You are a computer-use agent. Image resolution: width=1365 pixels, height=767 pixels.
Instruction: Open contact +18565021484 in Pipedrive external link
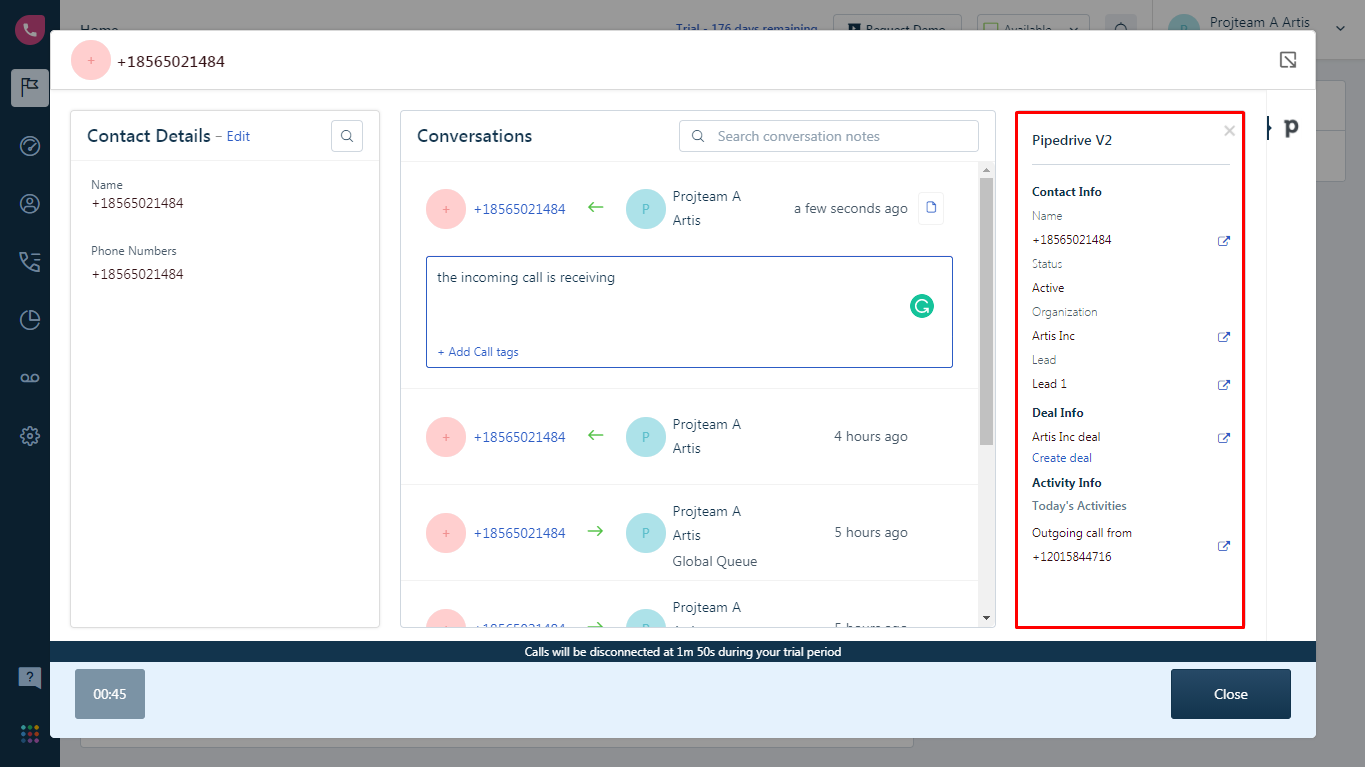1223,241
